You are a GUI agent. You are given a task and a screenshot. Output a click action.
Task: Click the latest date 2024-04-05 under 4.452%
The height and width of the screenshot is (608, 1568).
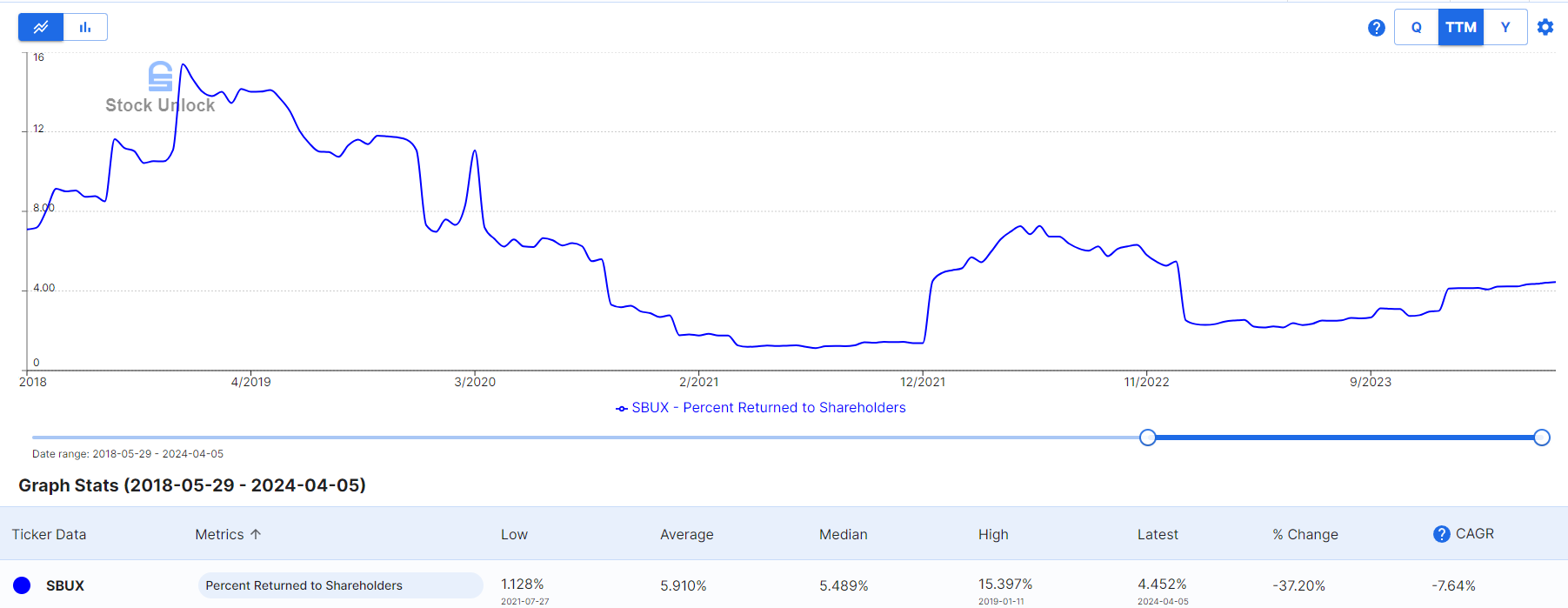[1163, 601]
